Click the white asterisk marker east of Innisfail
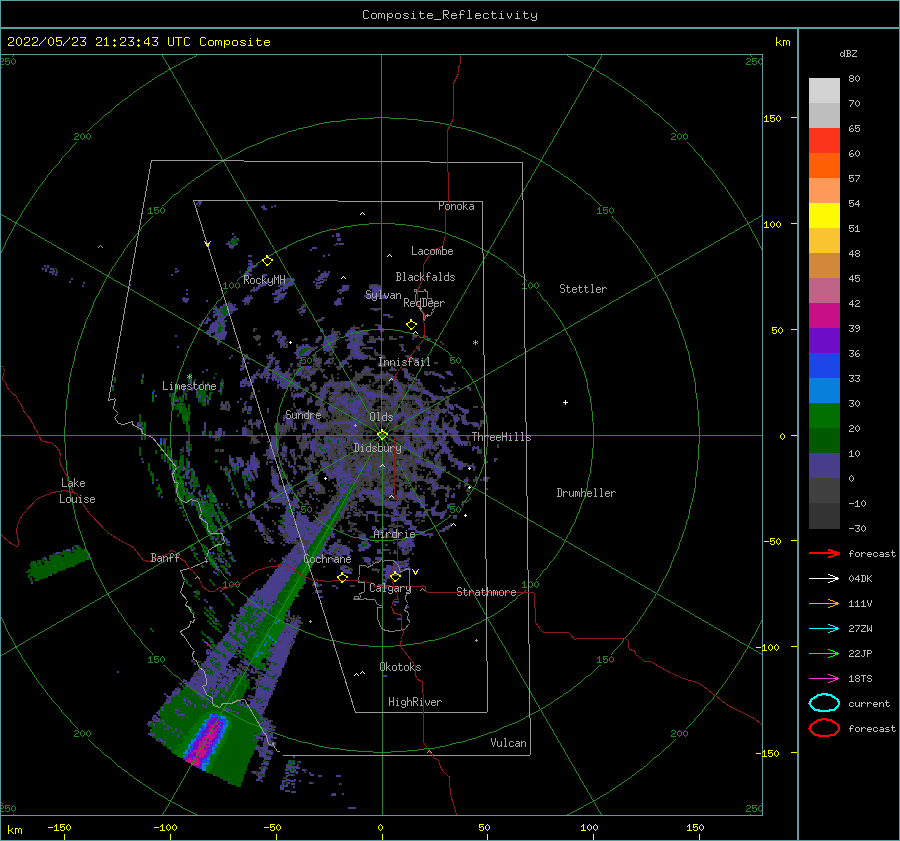The width and height of the screenshot is (900, 841). coord(475,343)
